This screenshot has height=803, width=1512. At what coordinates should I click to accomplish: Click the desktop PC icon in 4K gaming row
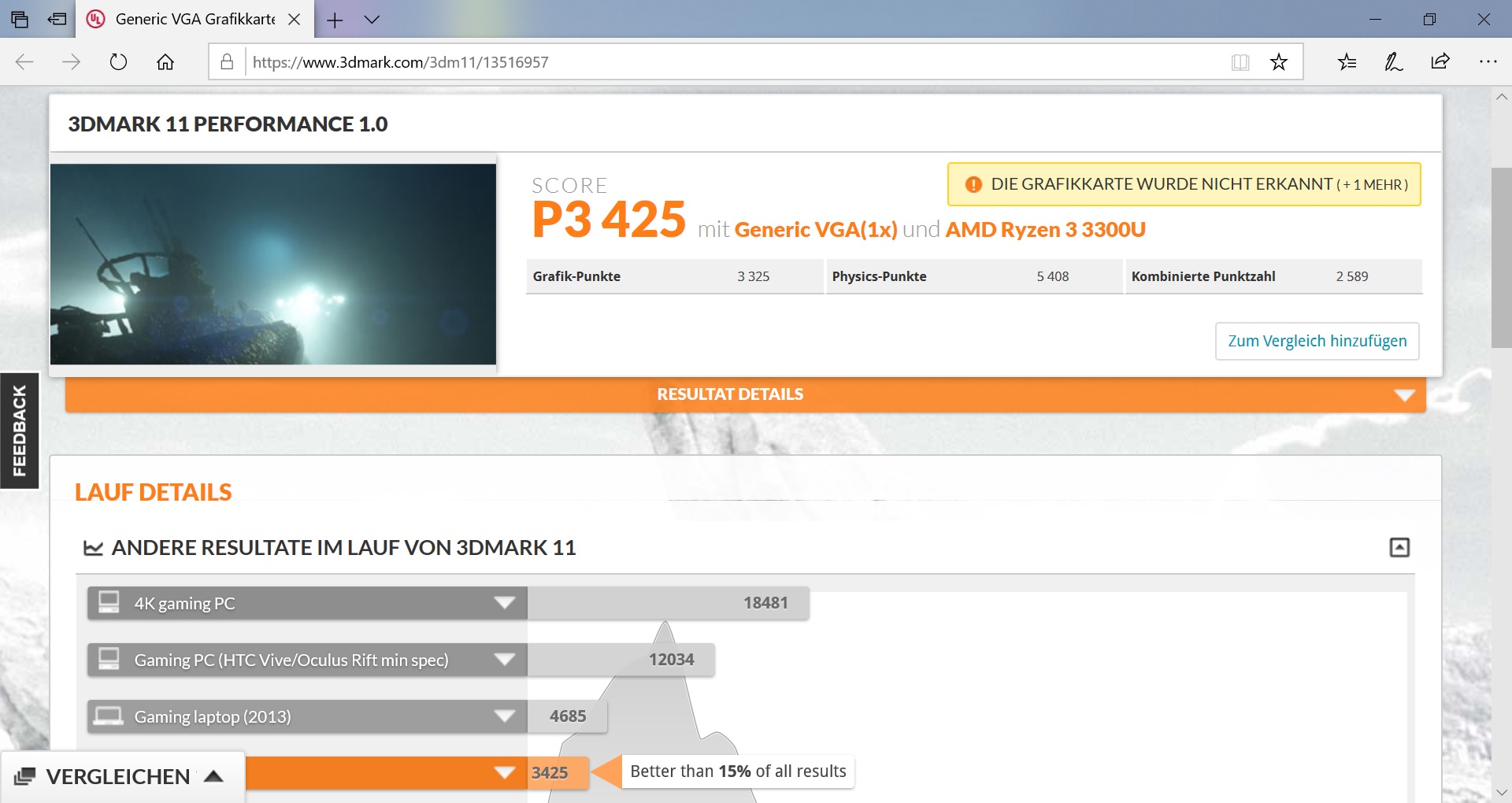[109, 602]
